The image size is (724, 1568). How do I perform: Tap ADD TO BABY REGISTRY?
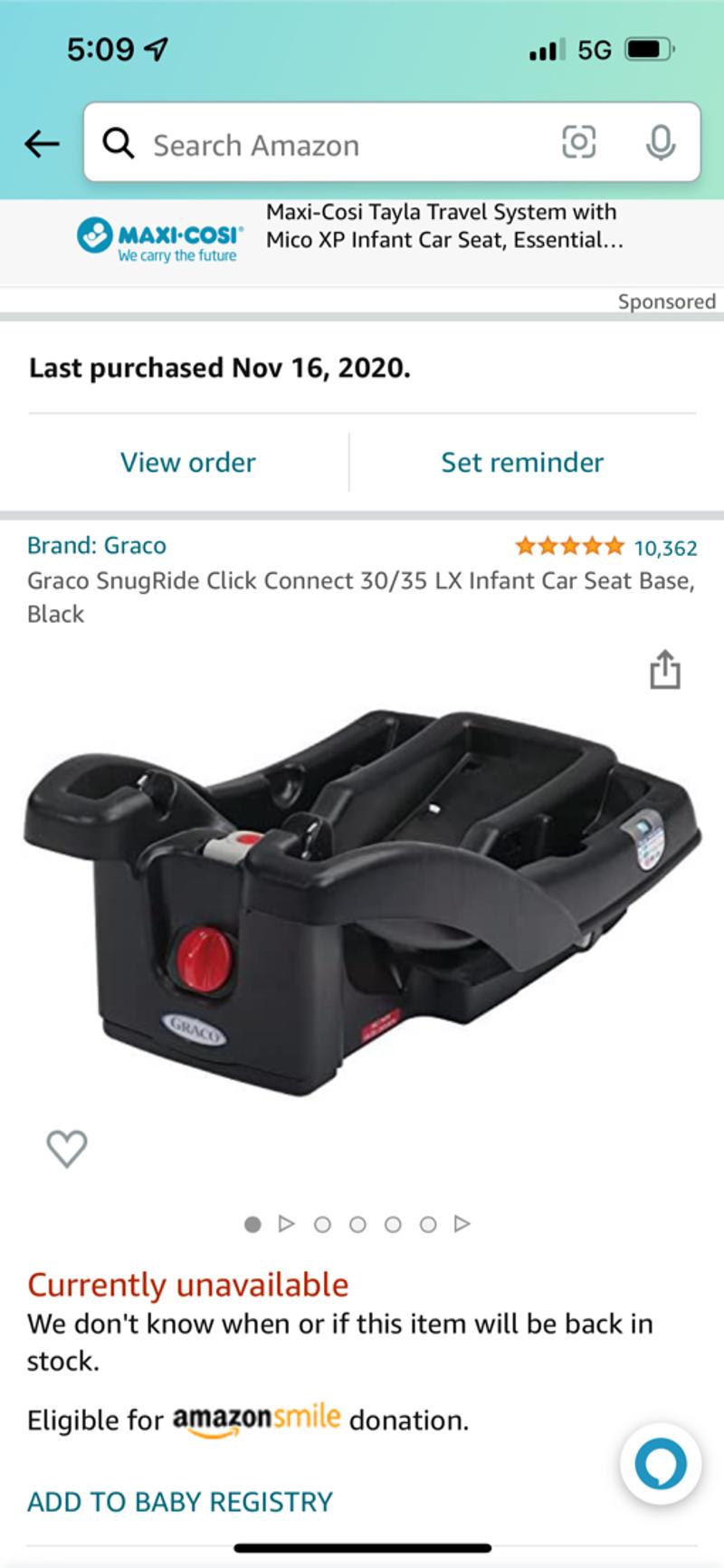[180, 1502]
